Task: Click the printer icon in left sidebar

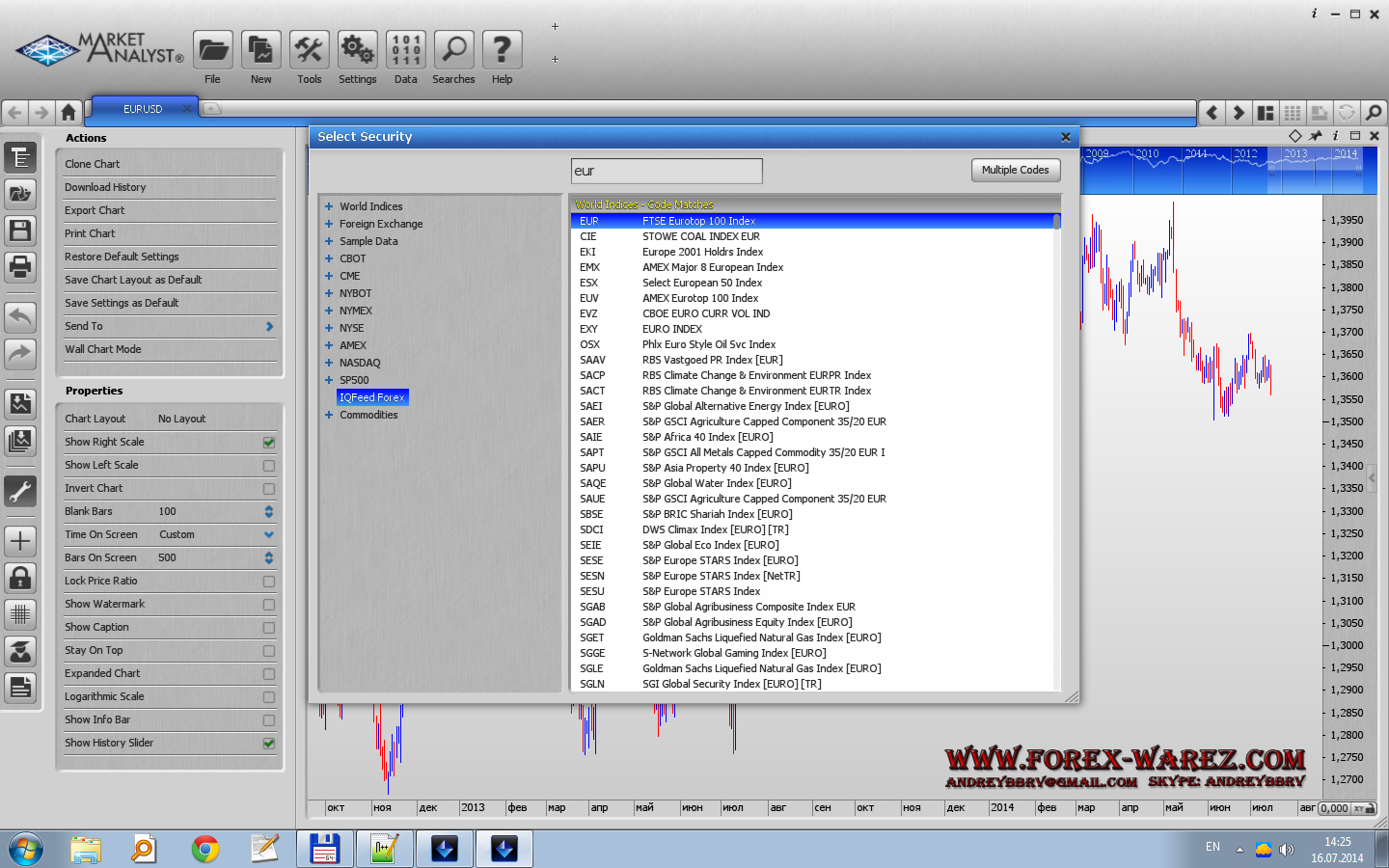Action: (20, 266)
